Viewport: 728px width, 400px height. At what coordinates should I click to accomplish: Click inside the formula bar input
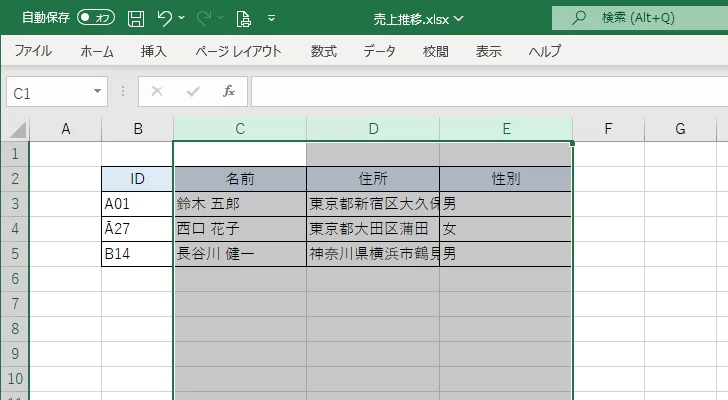pos(489,91)
